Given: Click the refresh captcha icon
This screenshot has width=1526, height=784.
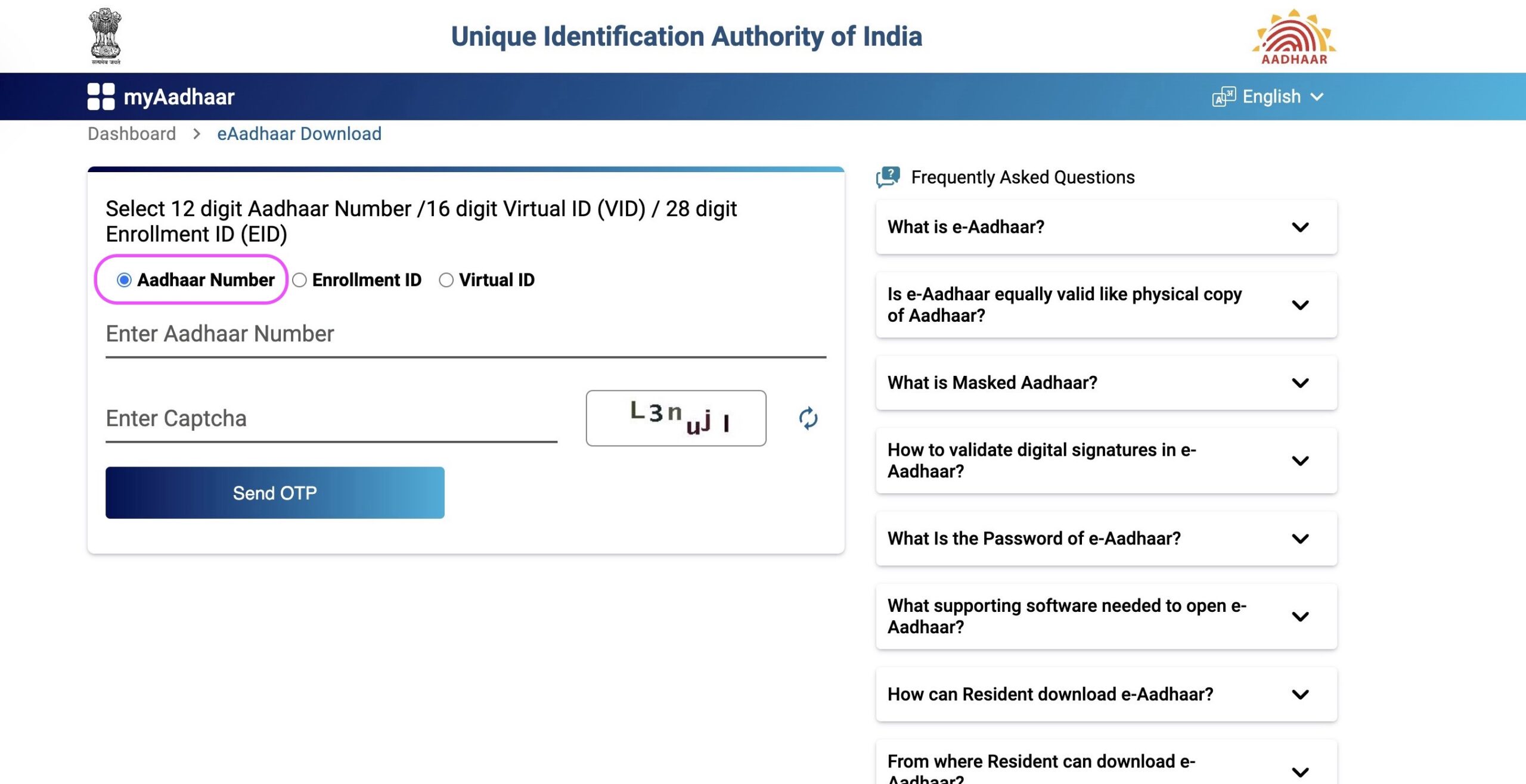Looking at the screenshot, I should [x=808, y=417].
